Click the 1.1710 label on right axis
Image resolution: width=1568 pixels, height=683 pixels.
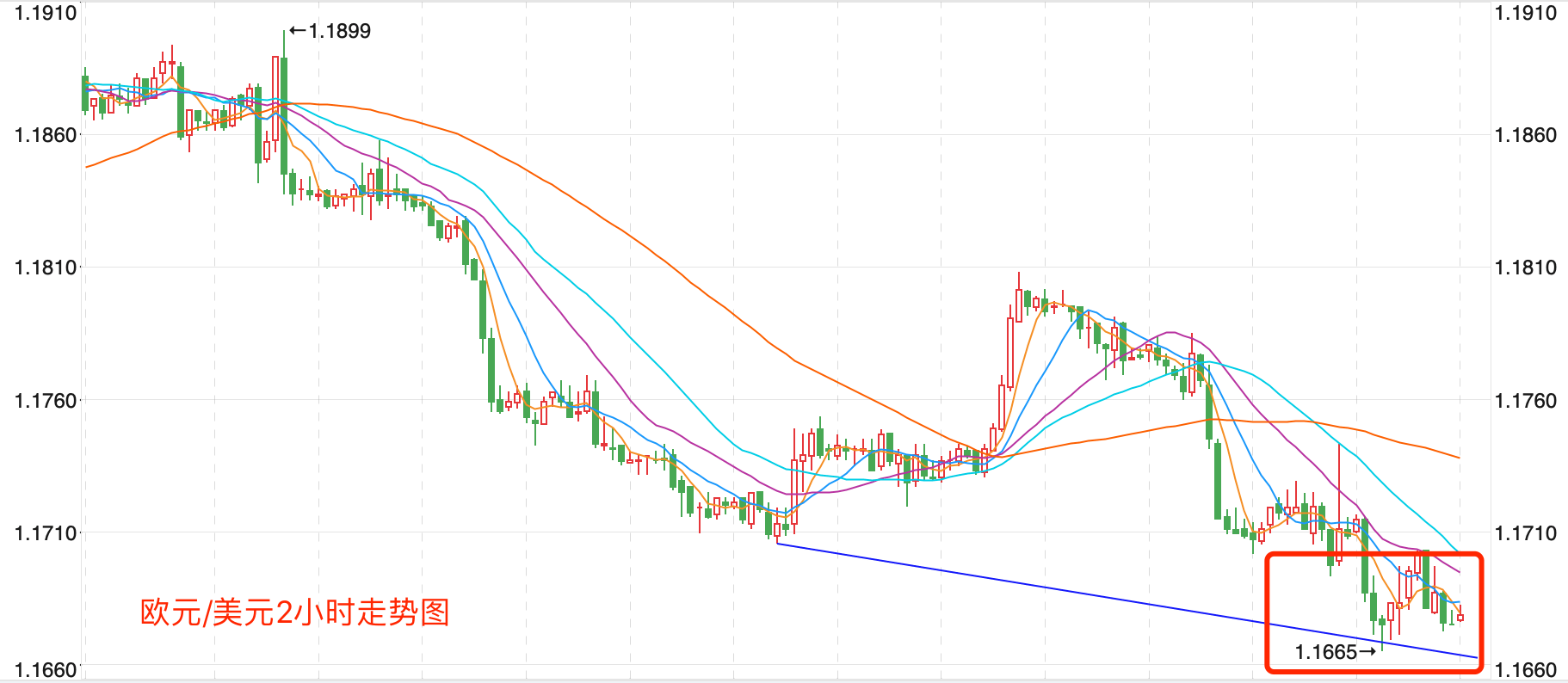(x=1525, y=533)
